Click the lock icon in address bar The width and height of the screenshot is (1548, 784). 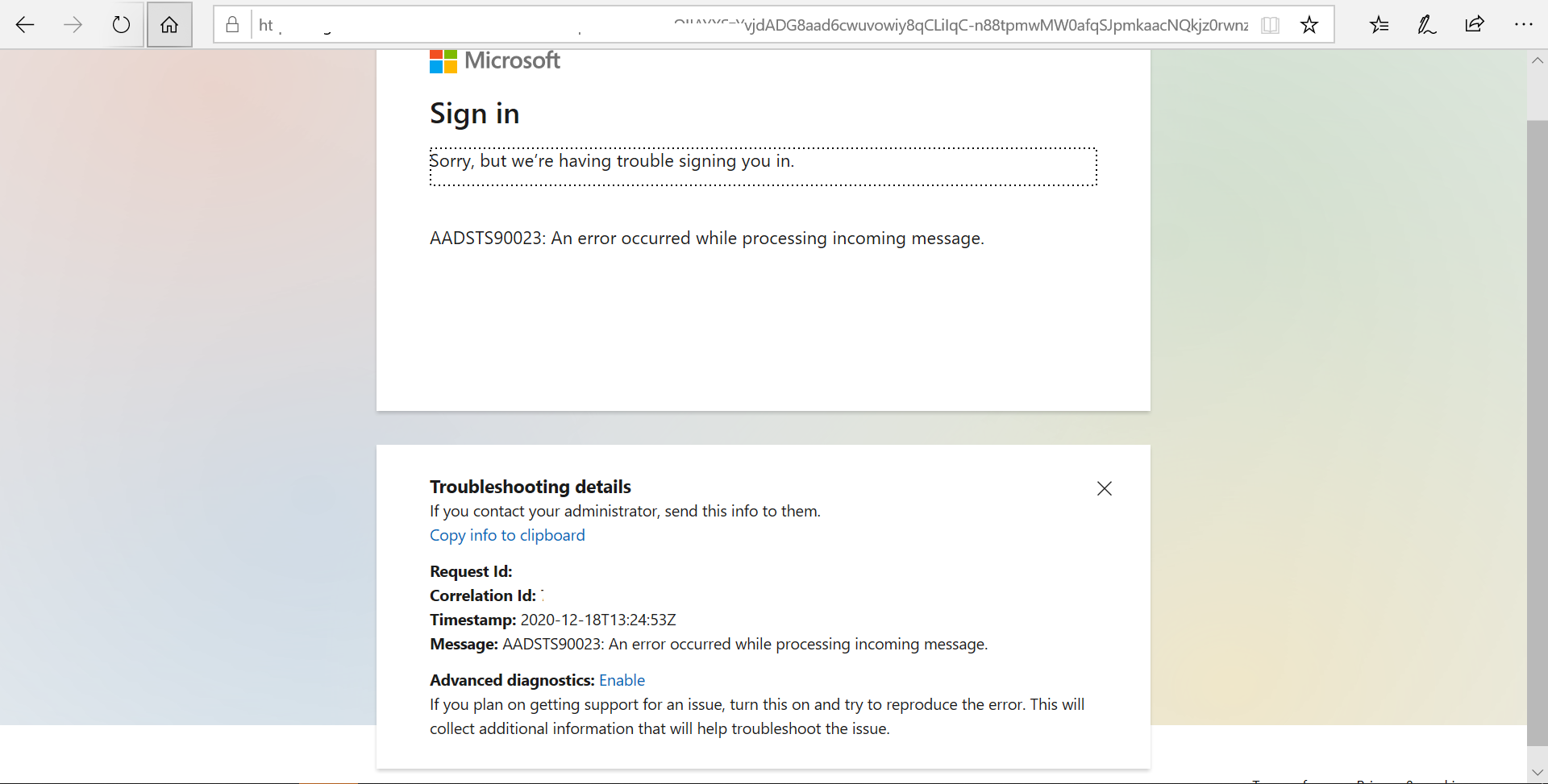tap(232, 25)
